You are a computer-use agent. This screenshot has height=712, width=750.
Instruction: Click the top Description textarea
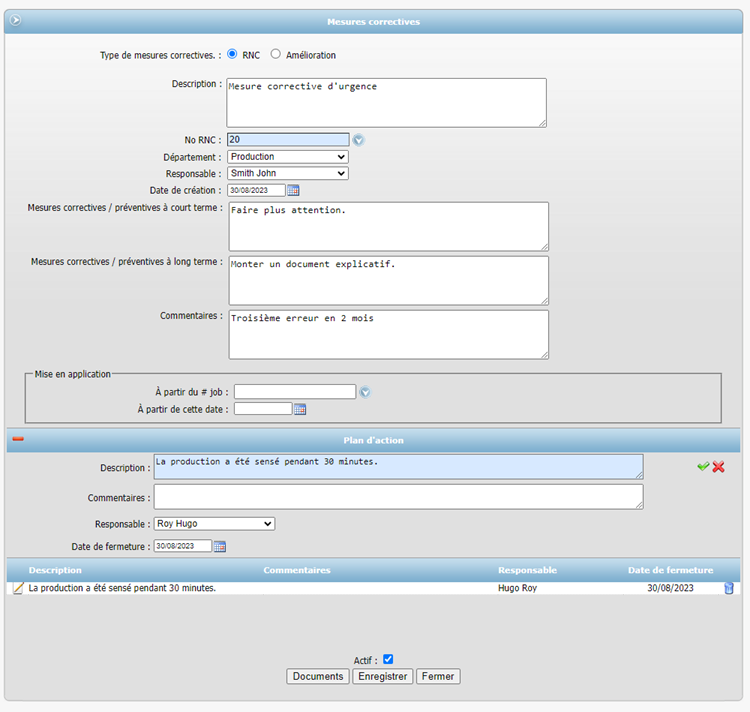coord(386,103)
